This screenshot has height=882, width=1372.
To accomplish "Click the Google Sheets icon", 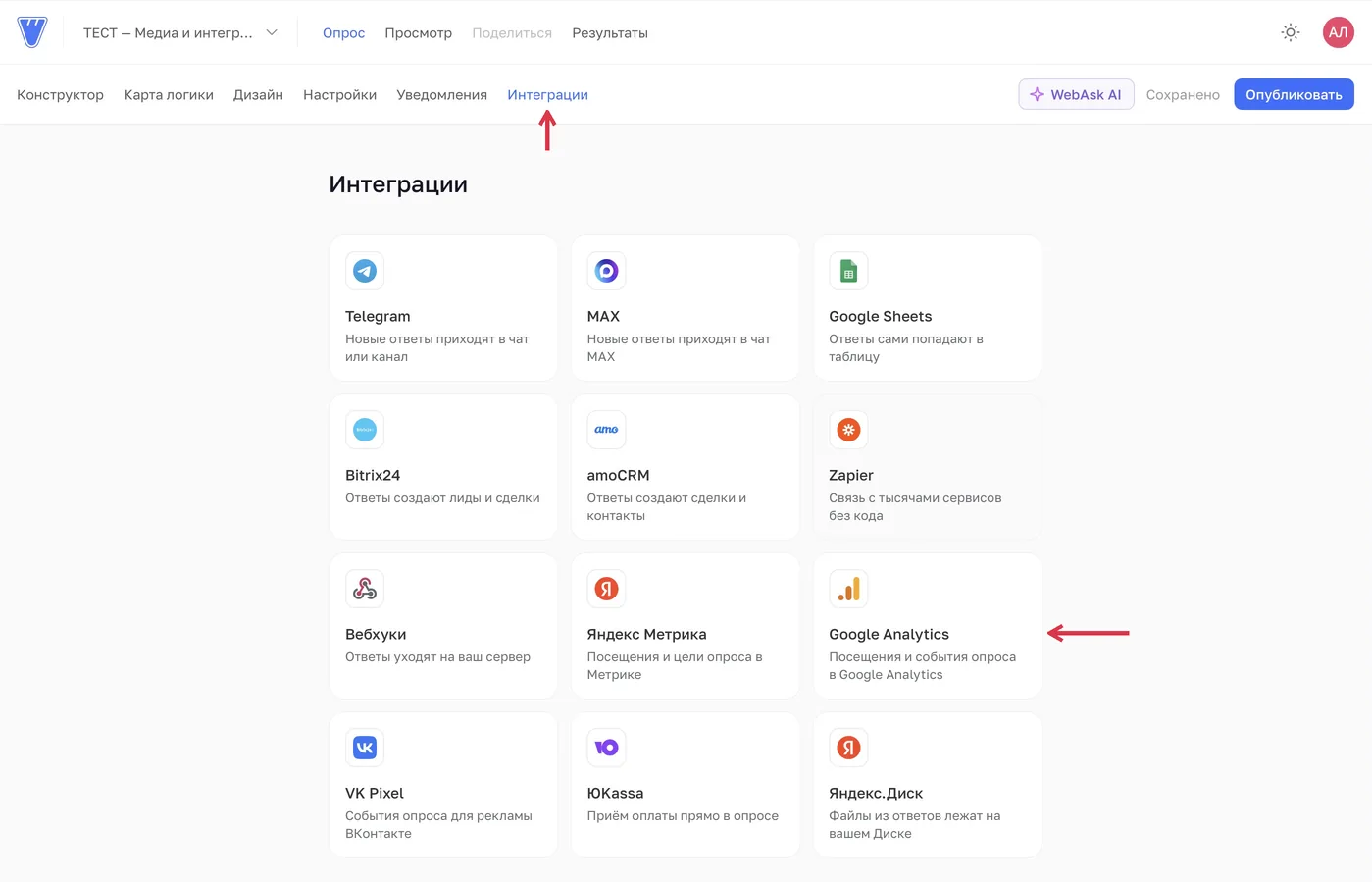I will click(x=848, y=271).
